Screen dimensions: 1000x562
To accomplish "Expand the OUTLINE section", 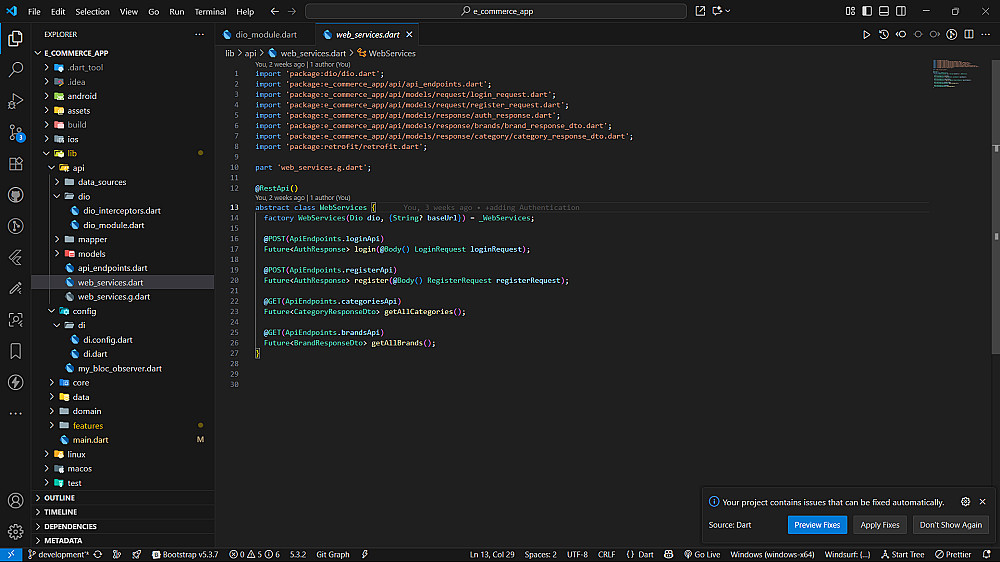I will [x=60, y=497].
